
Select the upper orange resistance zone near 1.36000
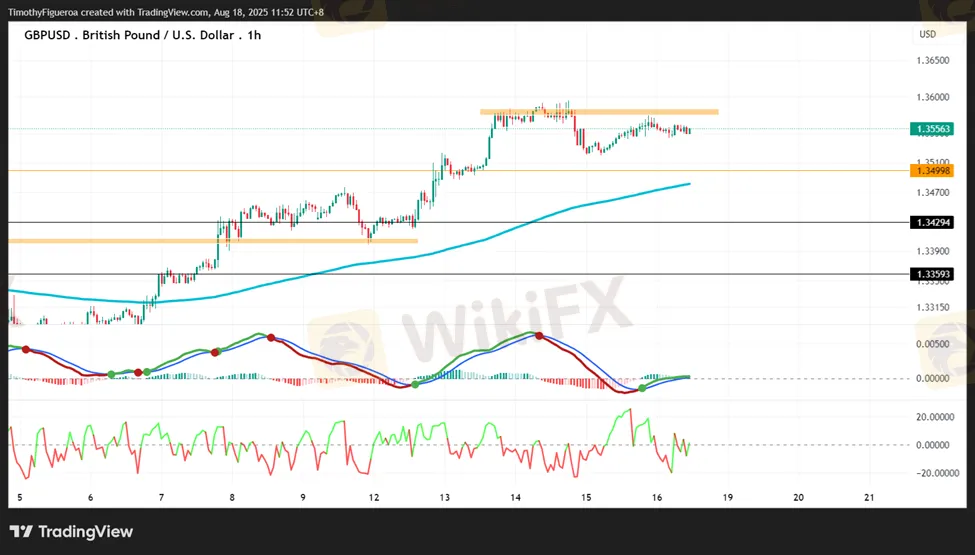coord(598,111)
